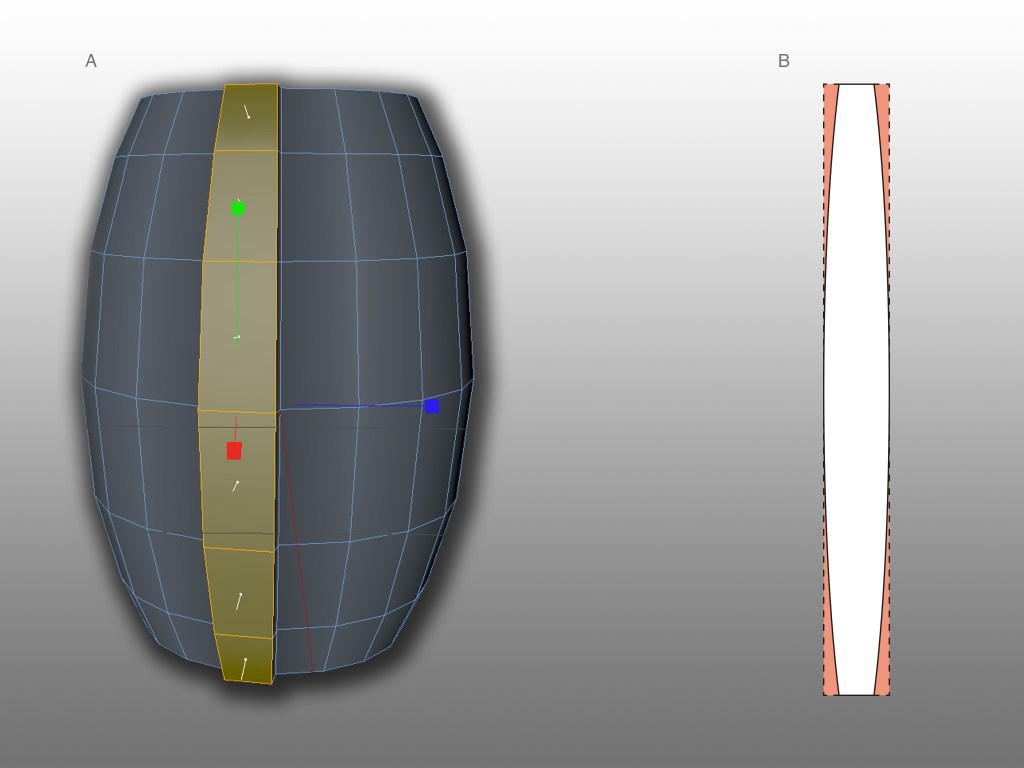
Task: Click the blue Z-axis gizmo handle
Action: point(432,406)
